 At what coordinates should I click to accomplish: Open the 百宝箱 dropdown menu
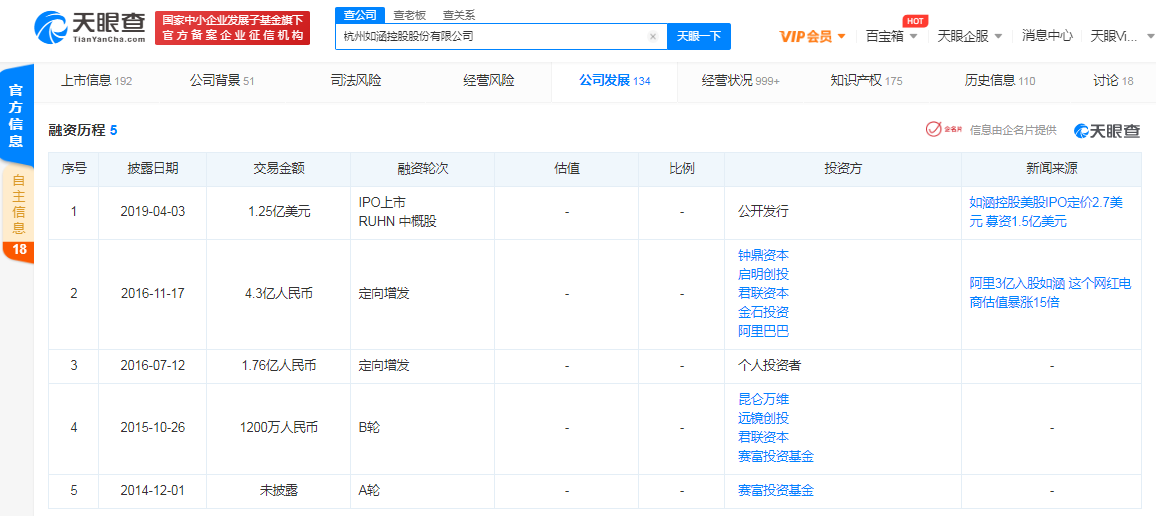tap(891, 36)
